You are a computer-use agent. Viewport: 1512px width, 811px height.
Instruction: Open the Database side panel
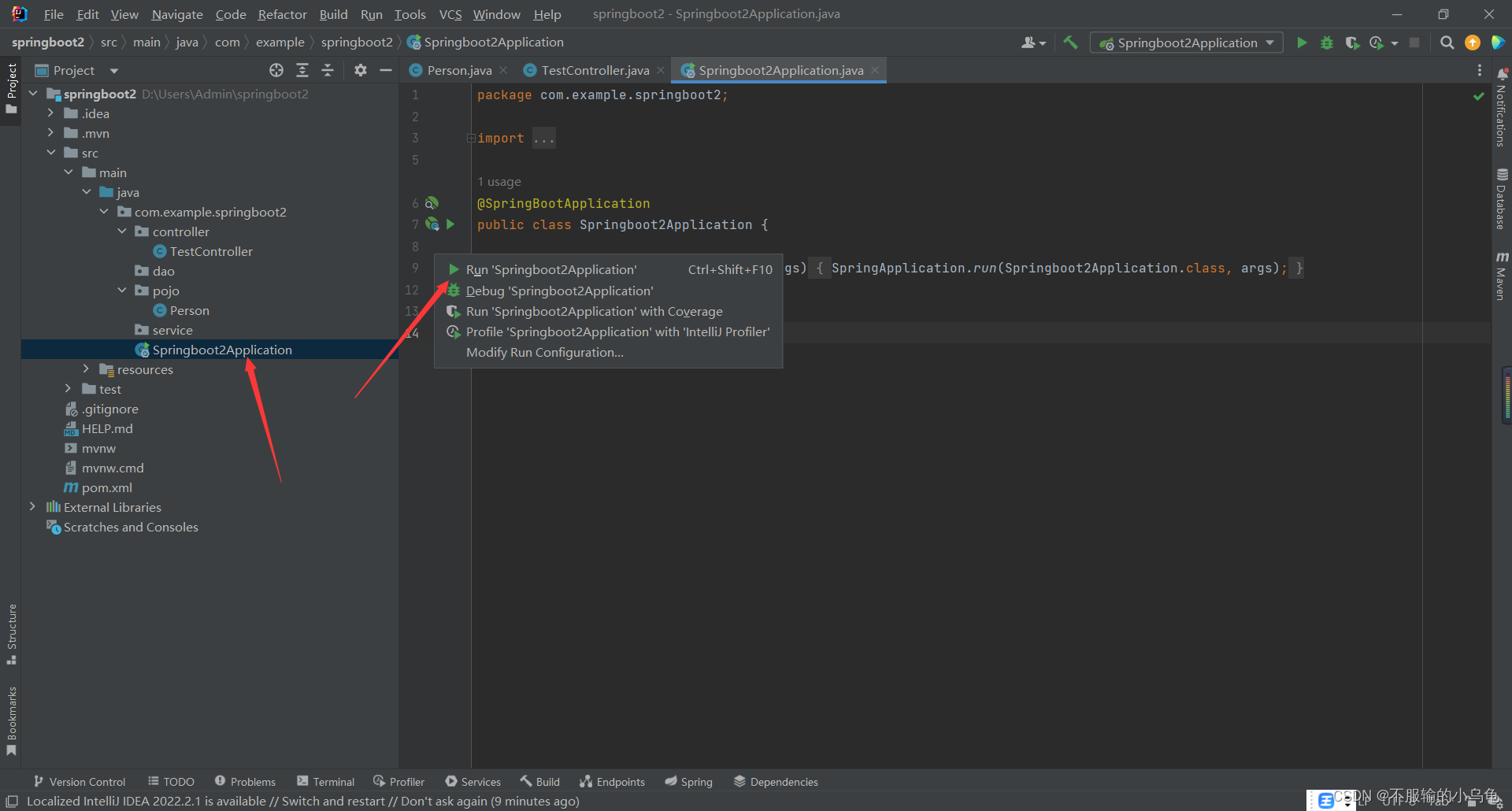pos(1502,199)
